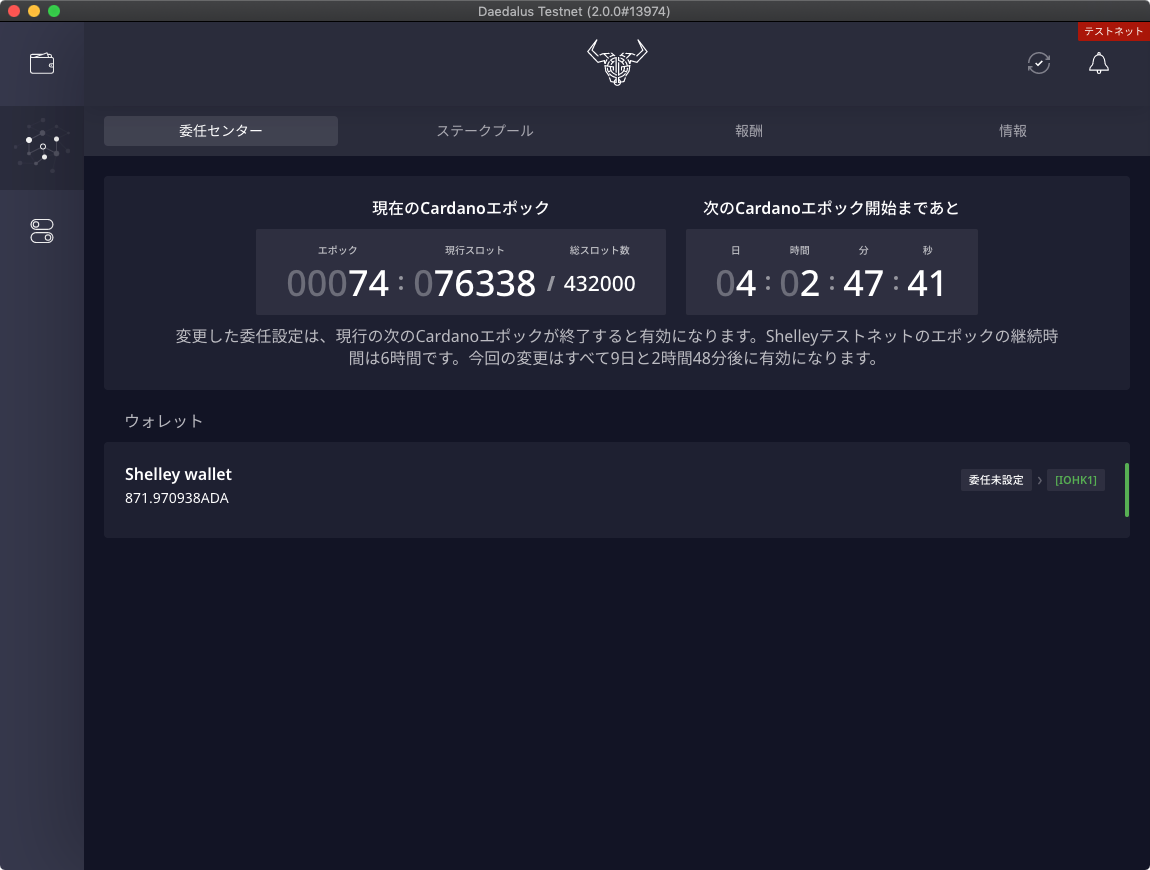The image size is (1150, 870).
Task: Click the 871.970938ADA balance
Action: [x=177, y=498]
